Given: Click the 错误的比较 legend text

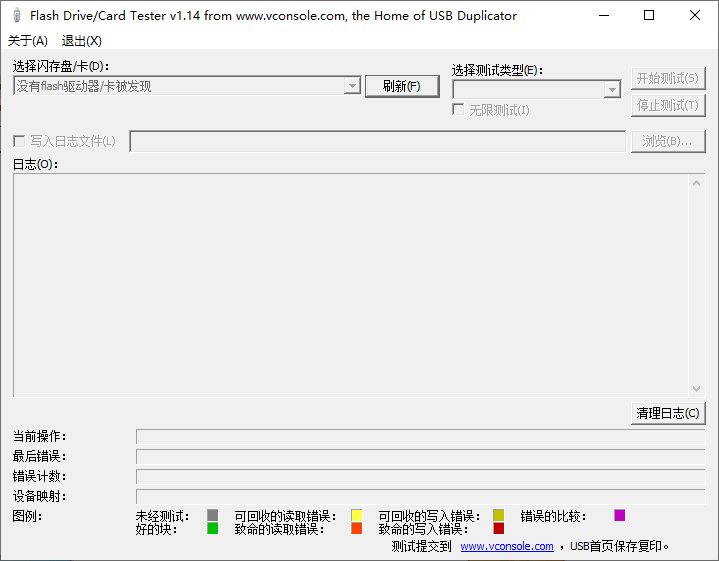Looking at the screenshot, I should click(x=553, y=516).
